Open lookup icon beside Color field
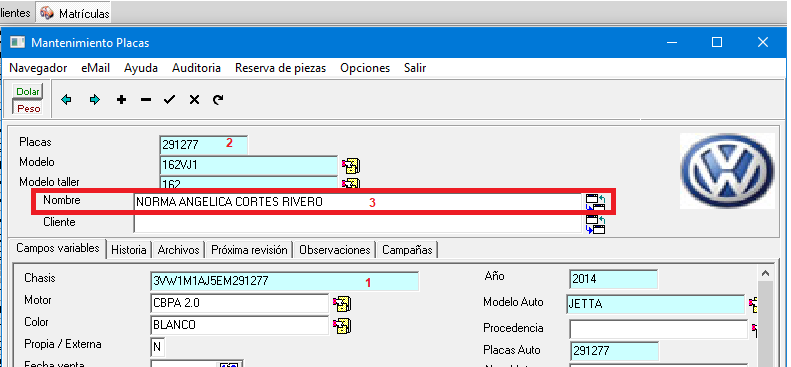791x367 pixels. [342, 326]
